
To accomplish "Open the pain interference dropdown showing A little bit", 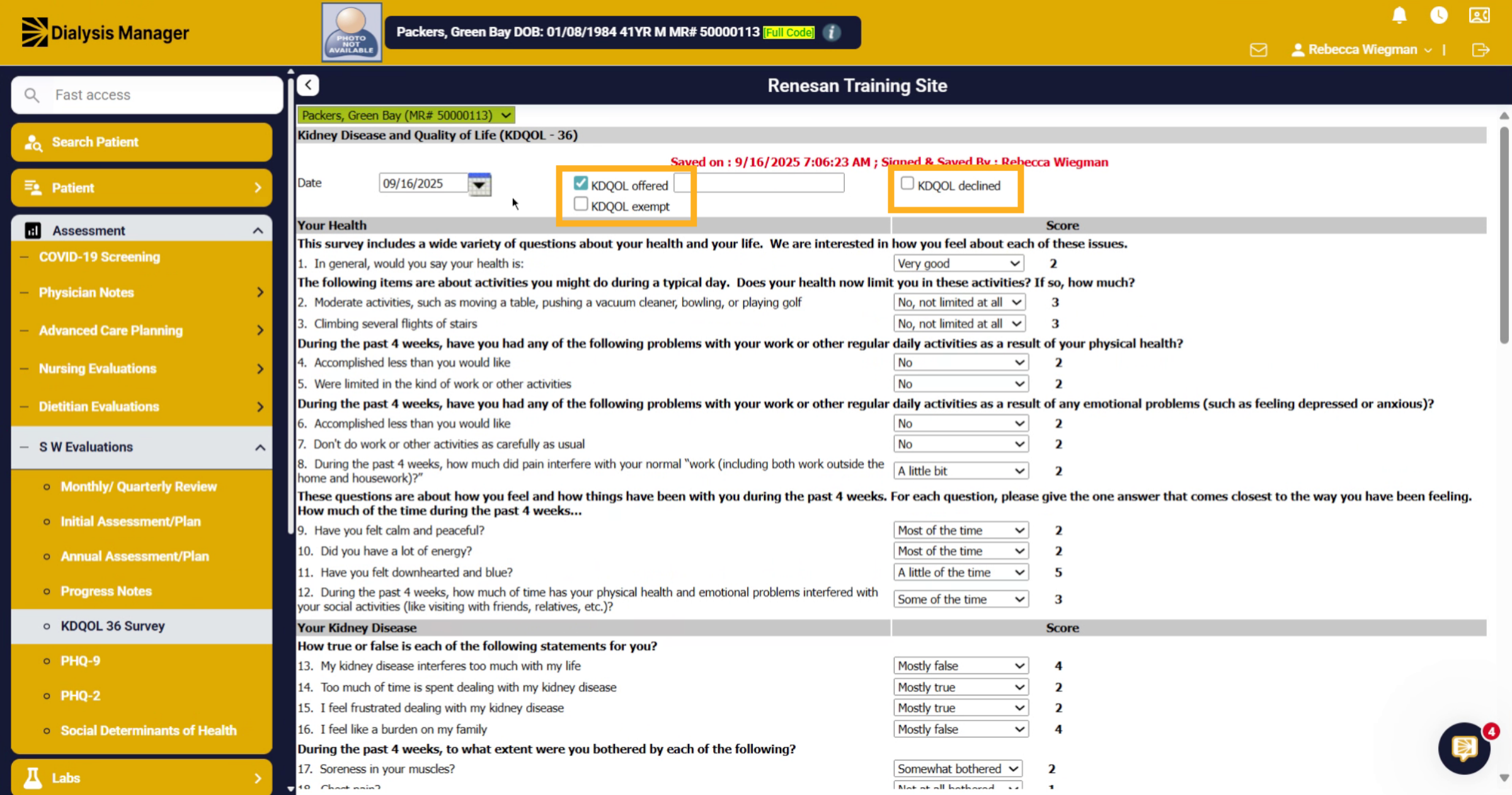I will click(961, 471).
